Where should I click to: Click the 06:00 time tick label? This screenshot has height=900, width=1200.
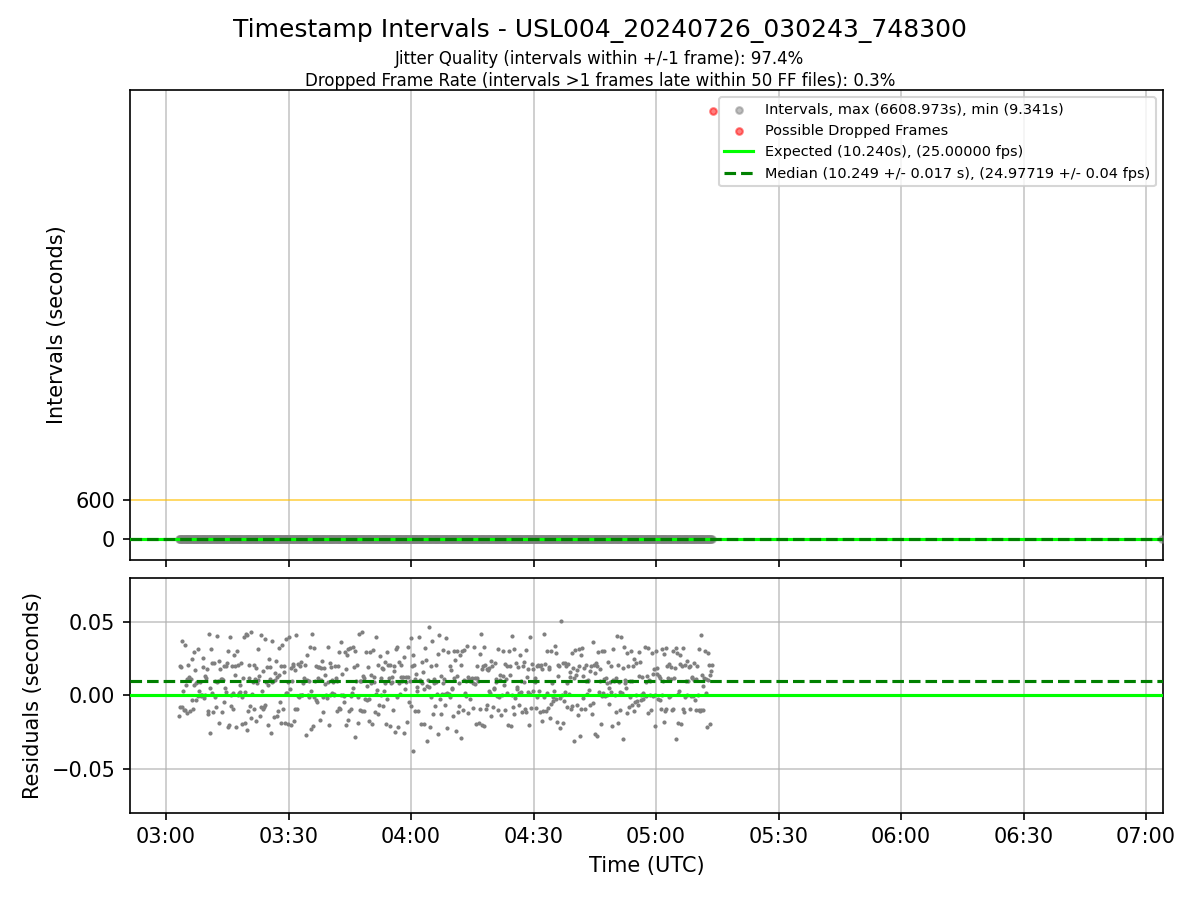(901, 836)
